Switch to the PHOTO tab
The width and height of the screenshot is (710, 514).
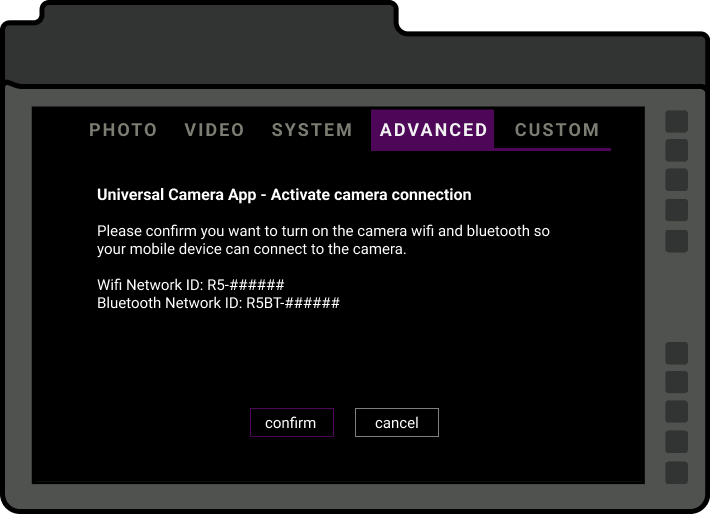coord(123,130)
